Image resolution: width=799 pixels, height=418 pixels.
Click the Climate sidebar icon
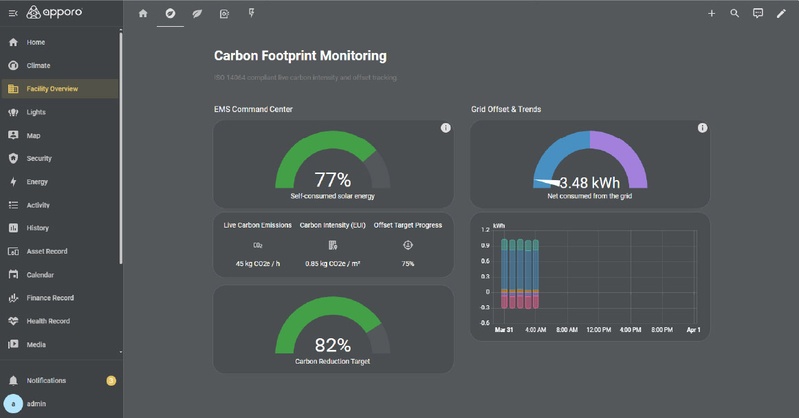(13, 65)
